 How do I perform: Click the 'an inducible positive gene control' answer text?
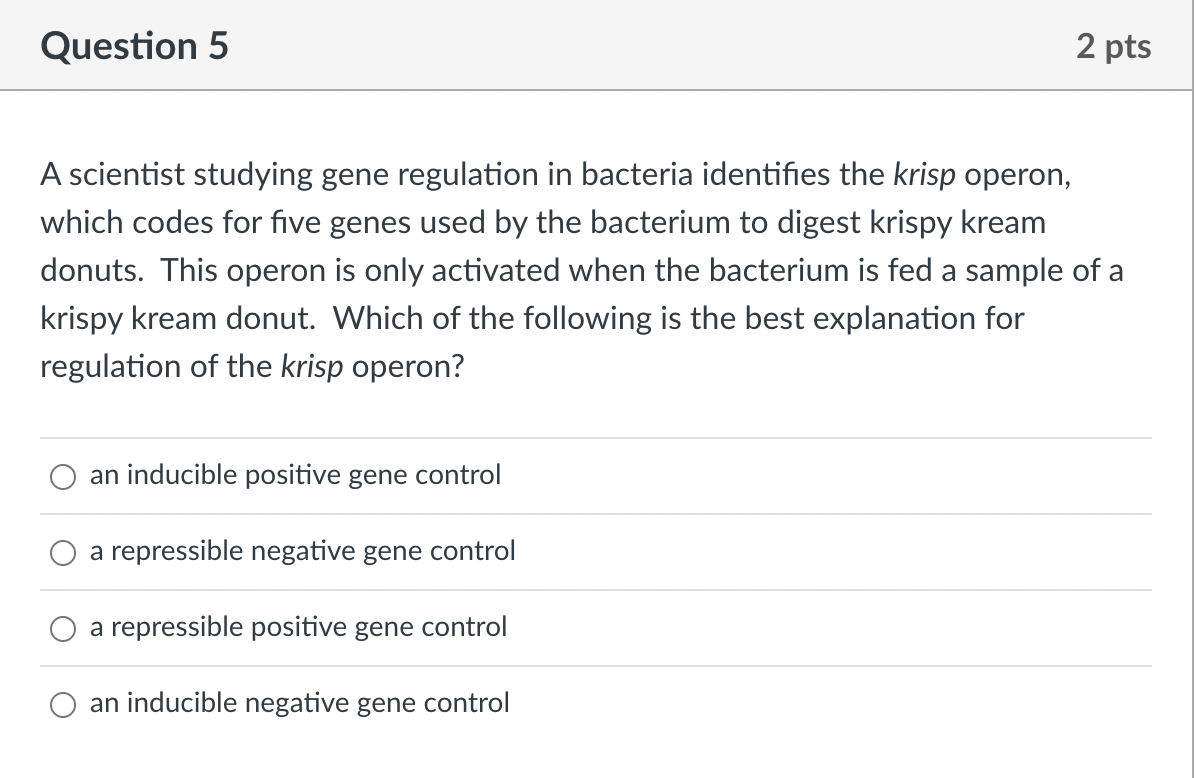pos(294,476)
